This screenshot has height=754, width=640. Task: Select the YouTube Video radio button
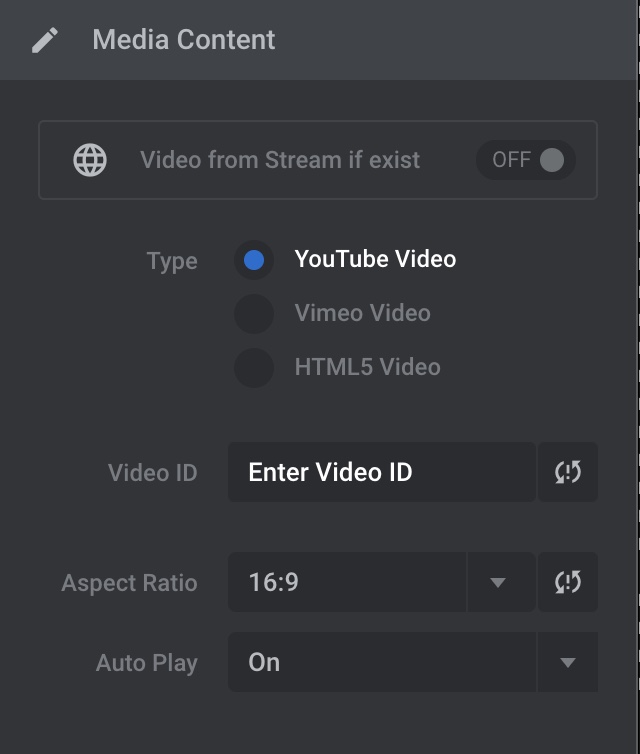(254, 260)
